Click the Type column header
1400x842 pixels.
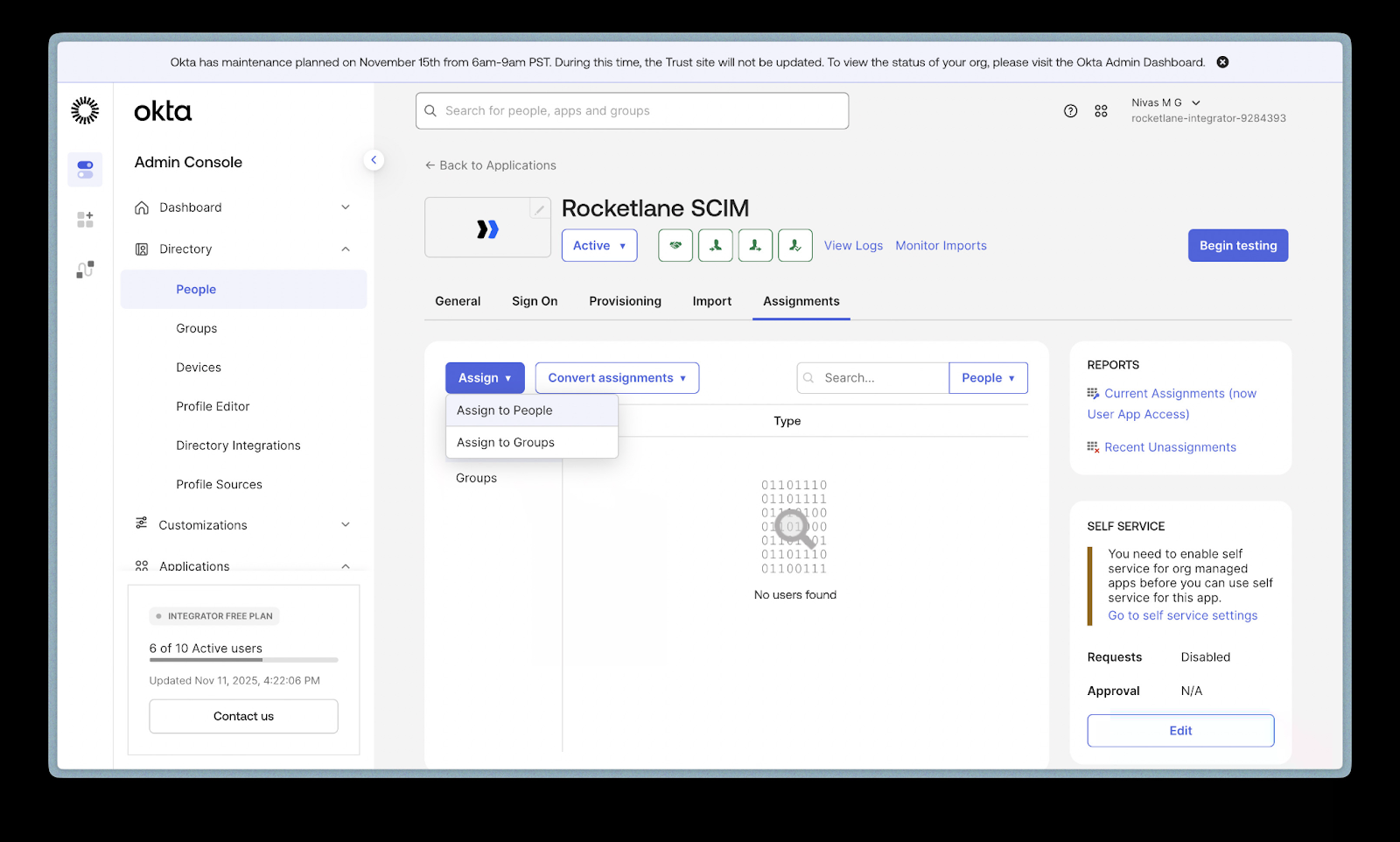787,421
